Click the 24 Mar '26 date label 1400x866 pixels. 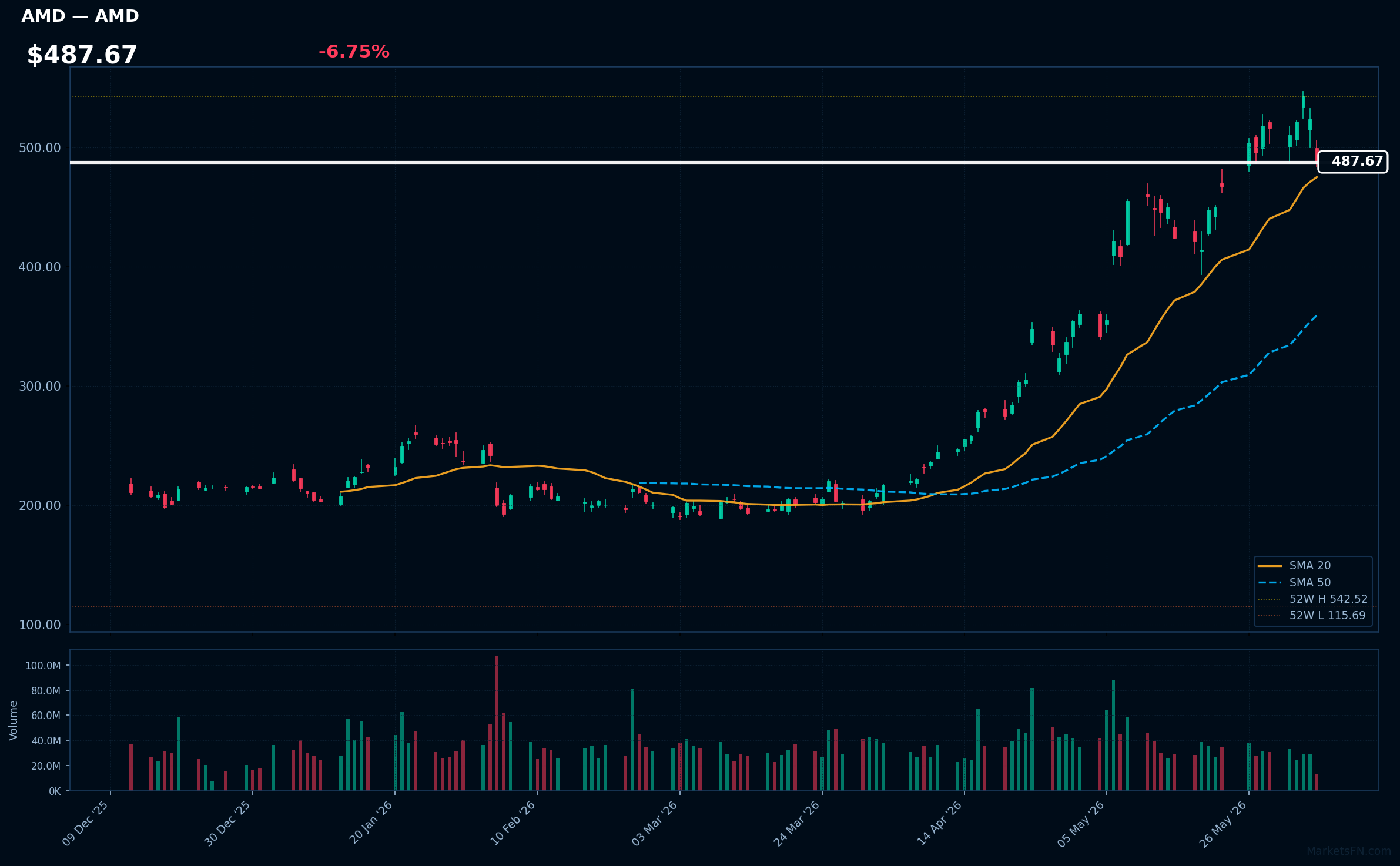(797, 823)
